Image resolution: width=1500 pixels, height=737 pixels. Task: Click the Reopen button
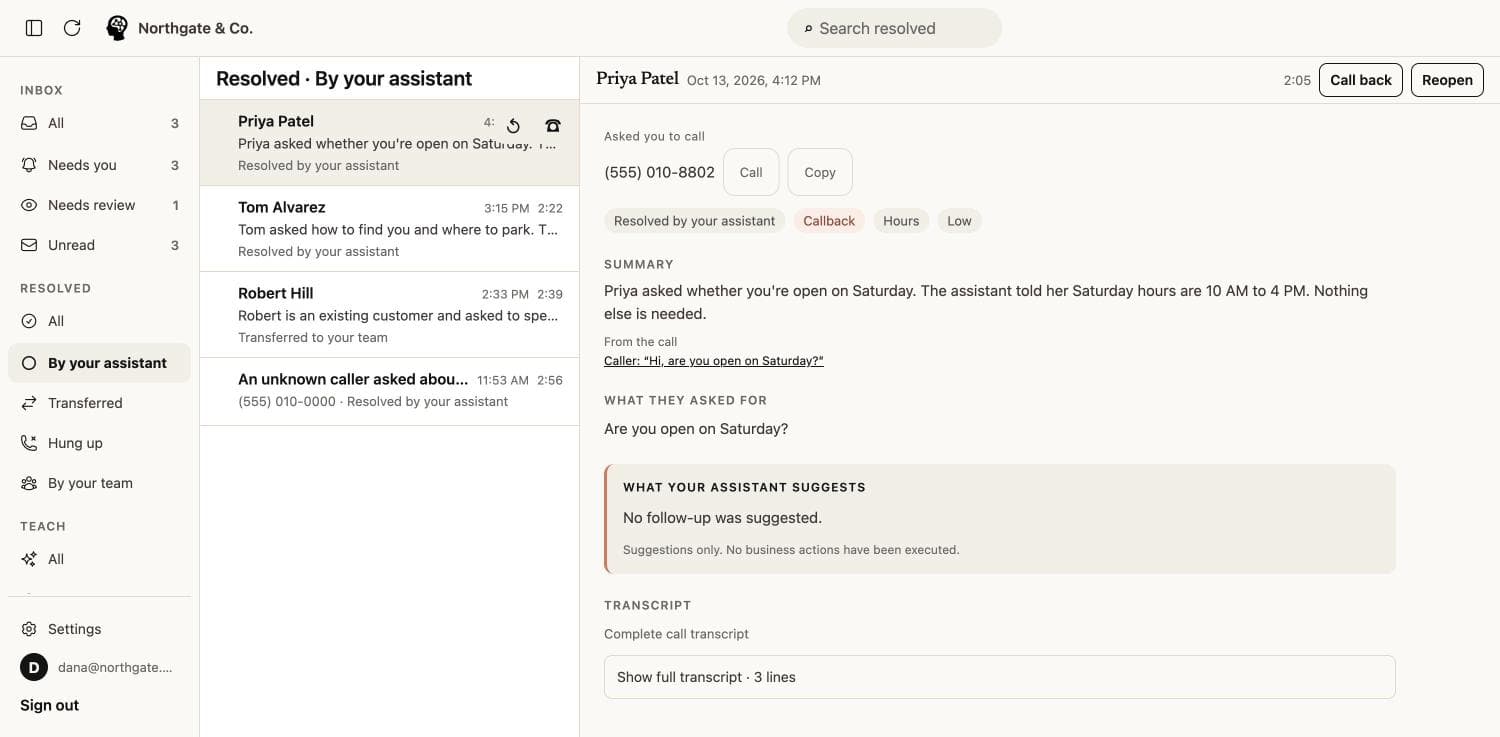coord(1447,80)
